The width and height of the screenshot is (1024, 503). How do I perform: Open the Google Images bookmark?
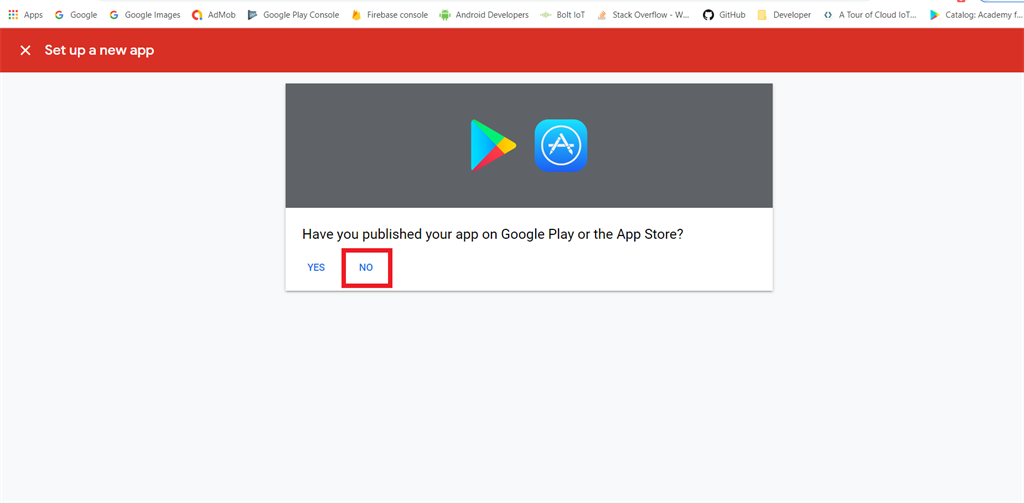(x=145, y=14)
